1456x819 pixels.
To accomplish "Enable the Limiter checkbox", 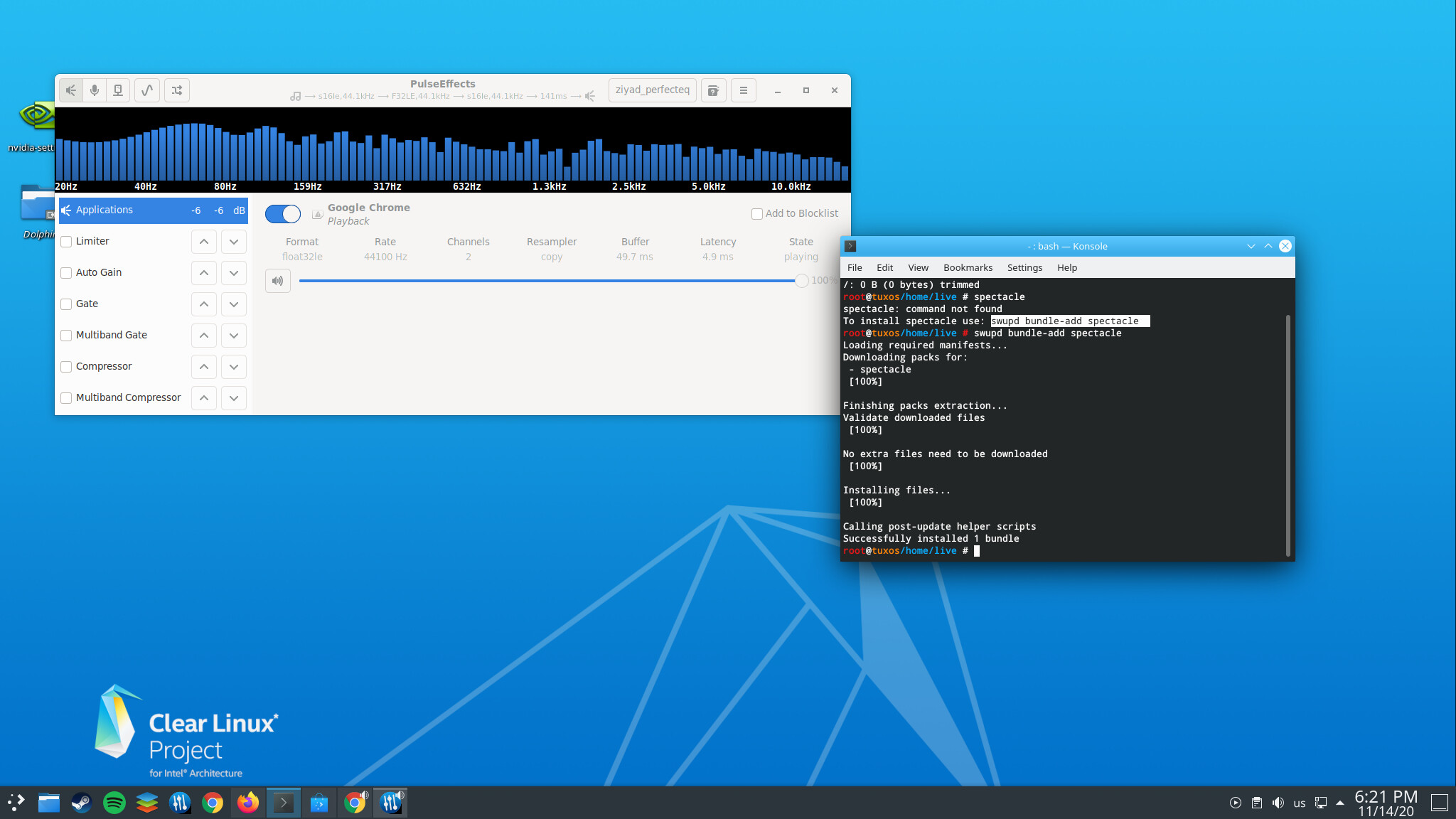I will tap(67, 242).
